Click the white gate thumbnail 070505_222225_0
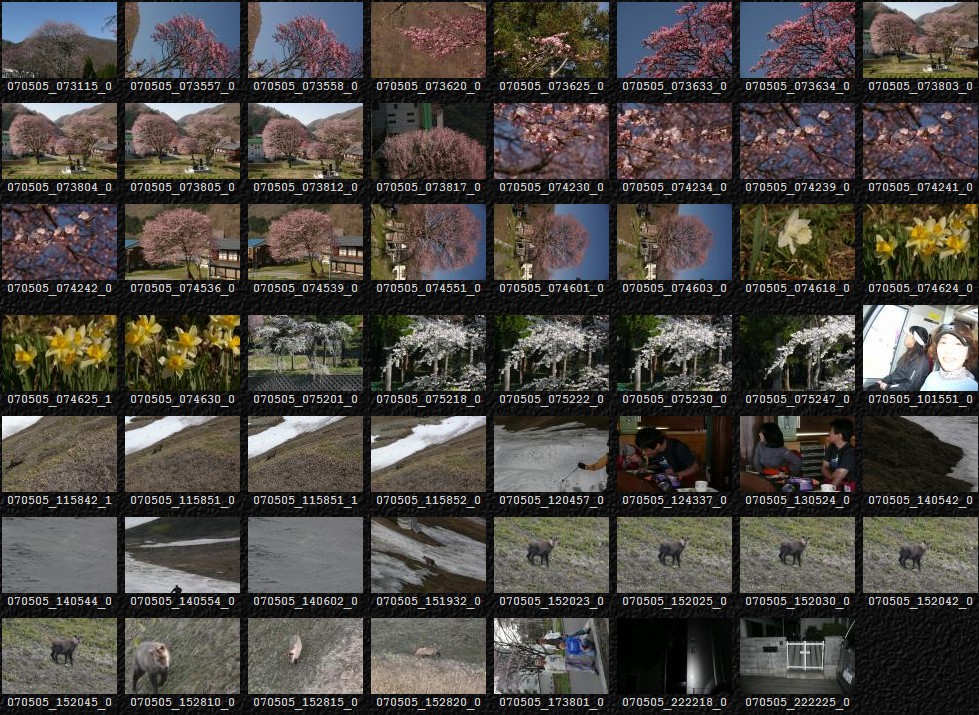 [797, 656]
